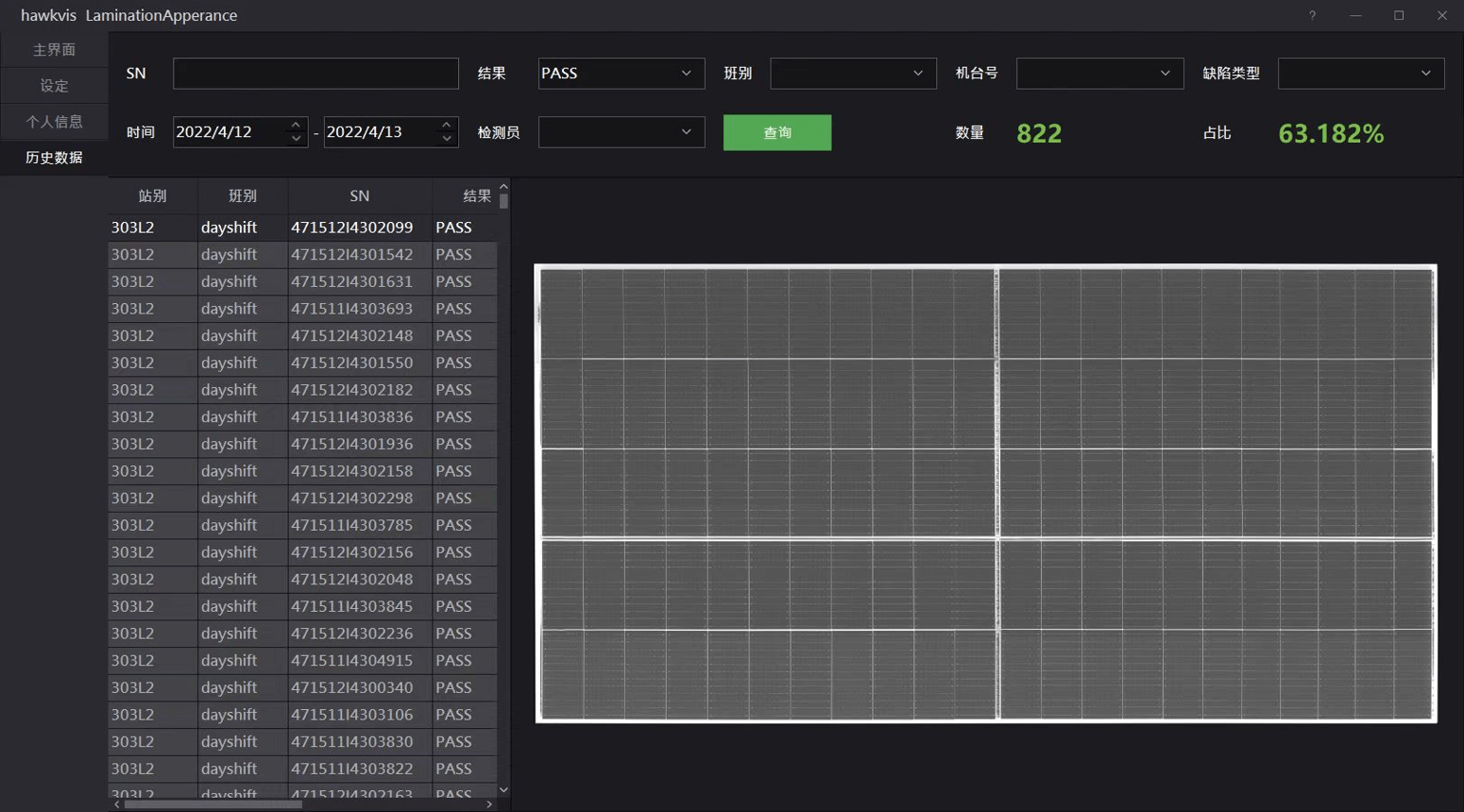Image resolution: width=1464 pixels, height=812 pixels.
Task: Select the 历史数据 history data tab
Action: [54, 157]
